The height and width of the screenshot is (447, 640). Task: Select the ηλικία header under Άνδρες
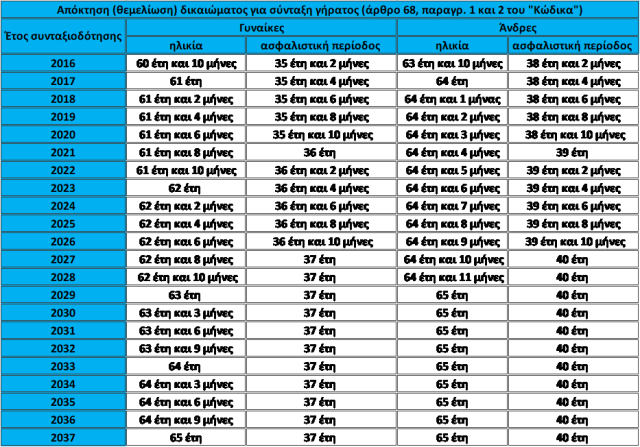click(452, 46)
